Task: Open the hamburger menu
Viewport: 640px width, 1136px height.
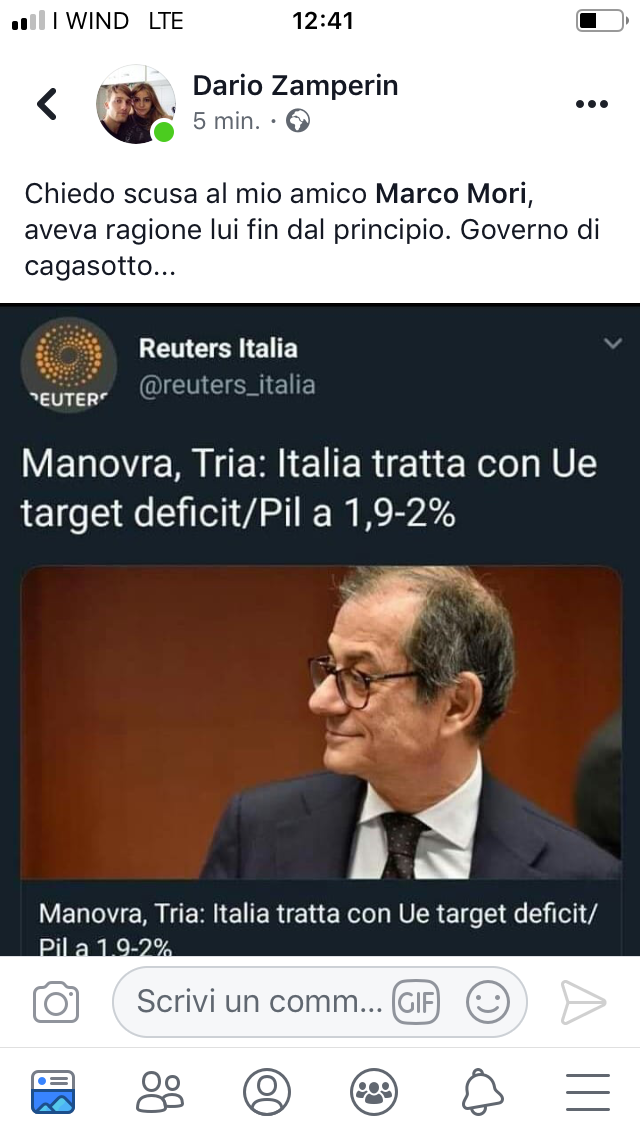Action: [x=588, y=1092]
